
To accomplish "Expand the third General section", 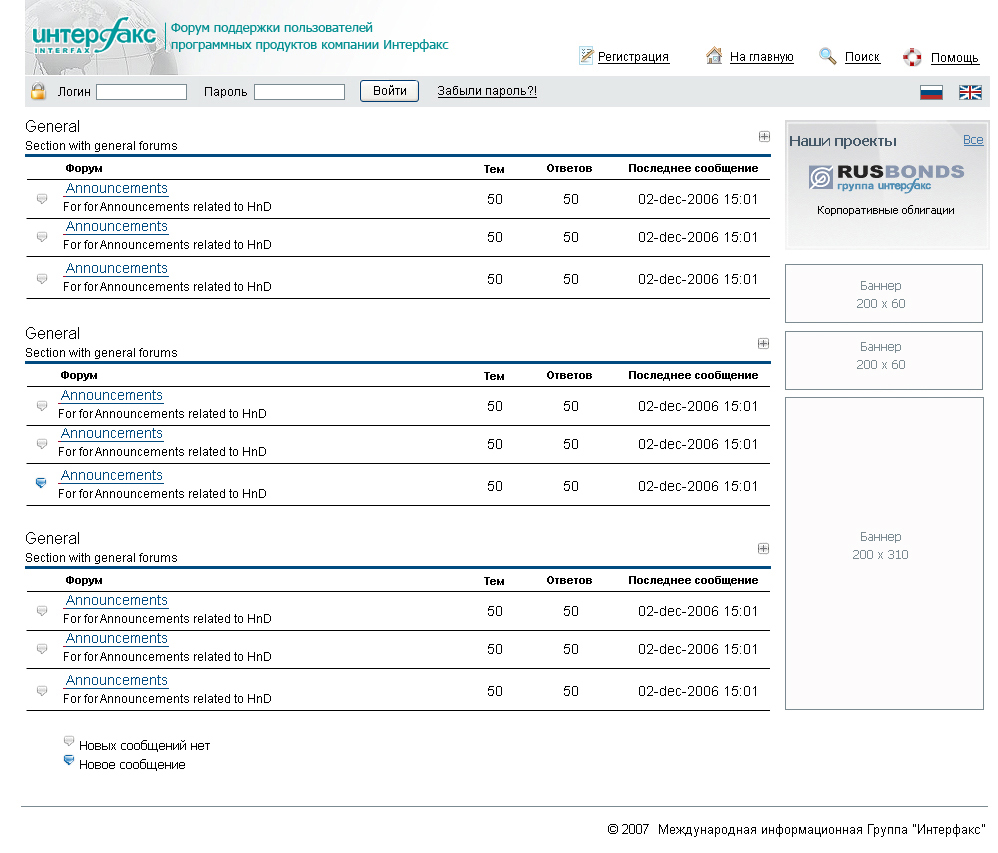I will pos(764,548).
